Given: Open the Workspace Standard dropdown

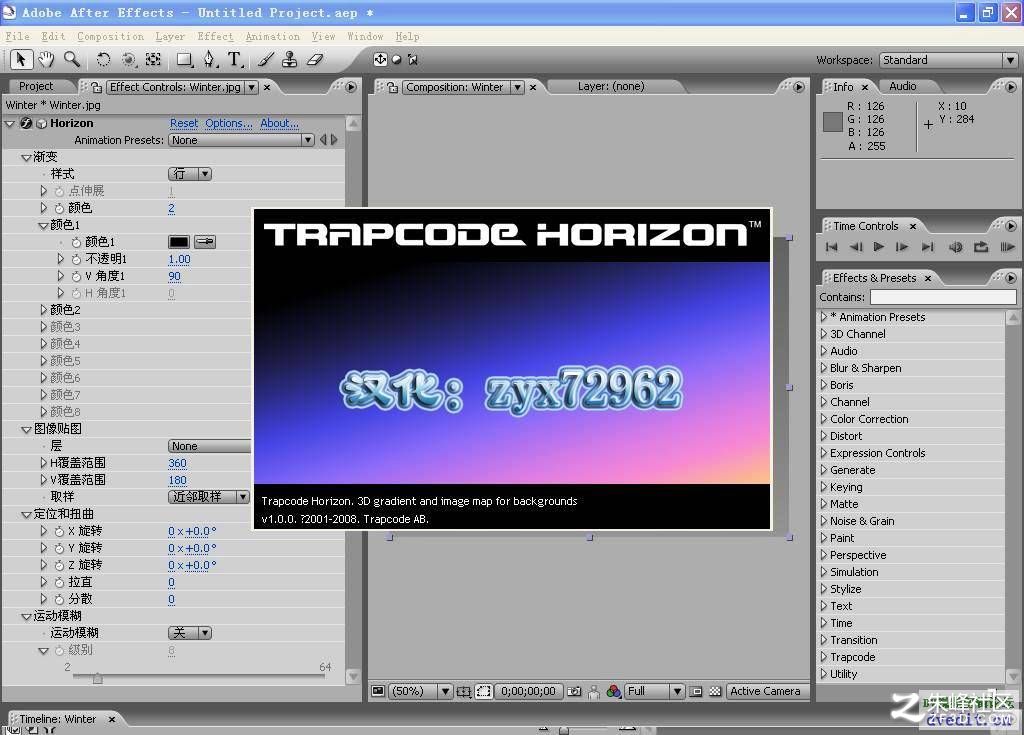Looking at the screenshot, I should point(948,60).
